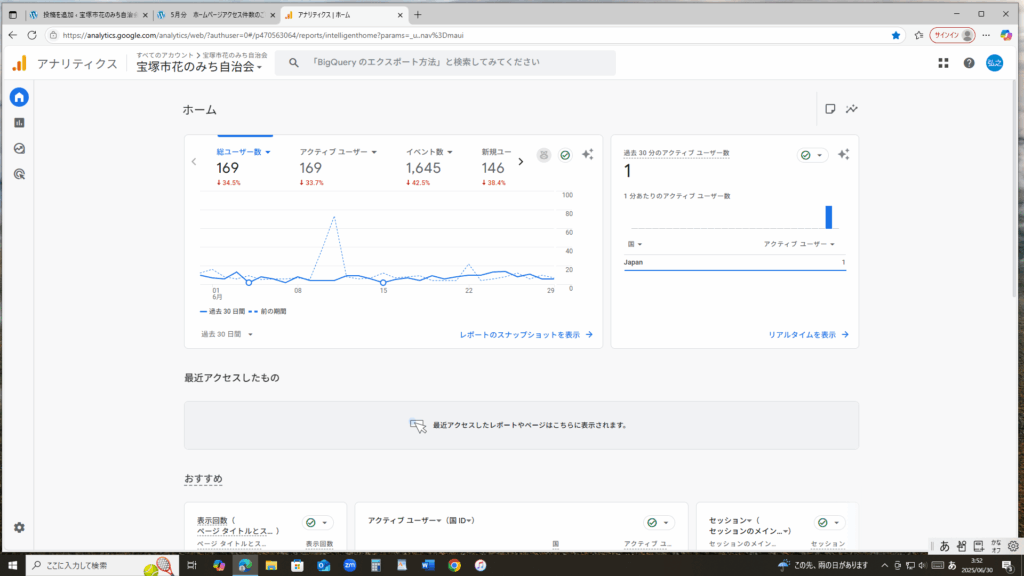1024x576 pixels.
Task: Open the checkmark dropdown on the realtime card
Action: point(812,155)
